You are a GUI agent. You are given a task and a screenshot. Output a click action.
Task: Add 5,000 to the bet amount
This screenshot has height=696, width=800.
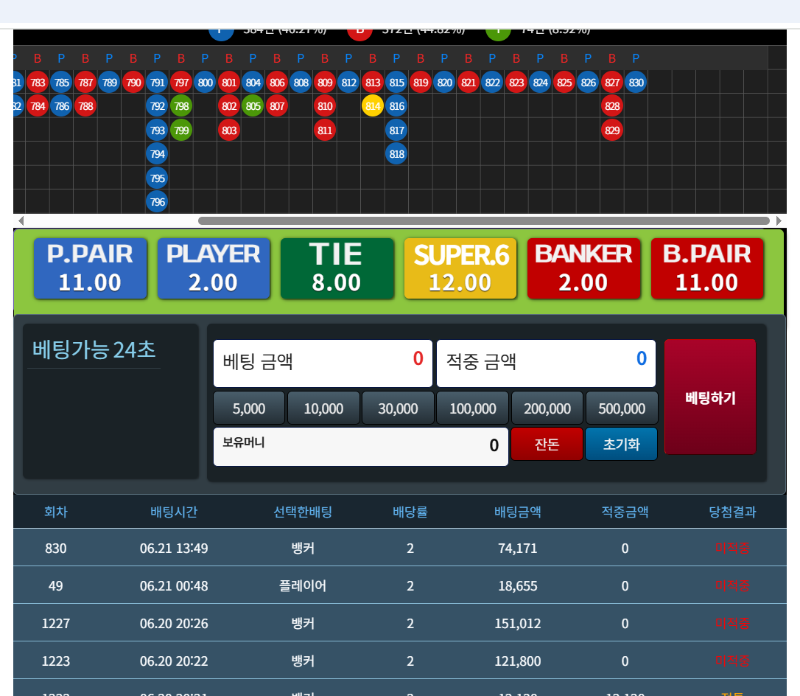click(x=249, y=408)
